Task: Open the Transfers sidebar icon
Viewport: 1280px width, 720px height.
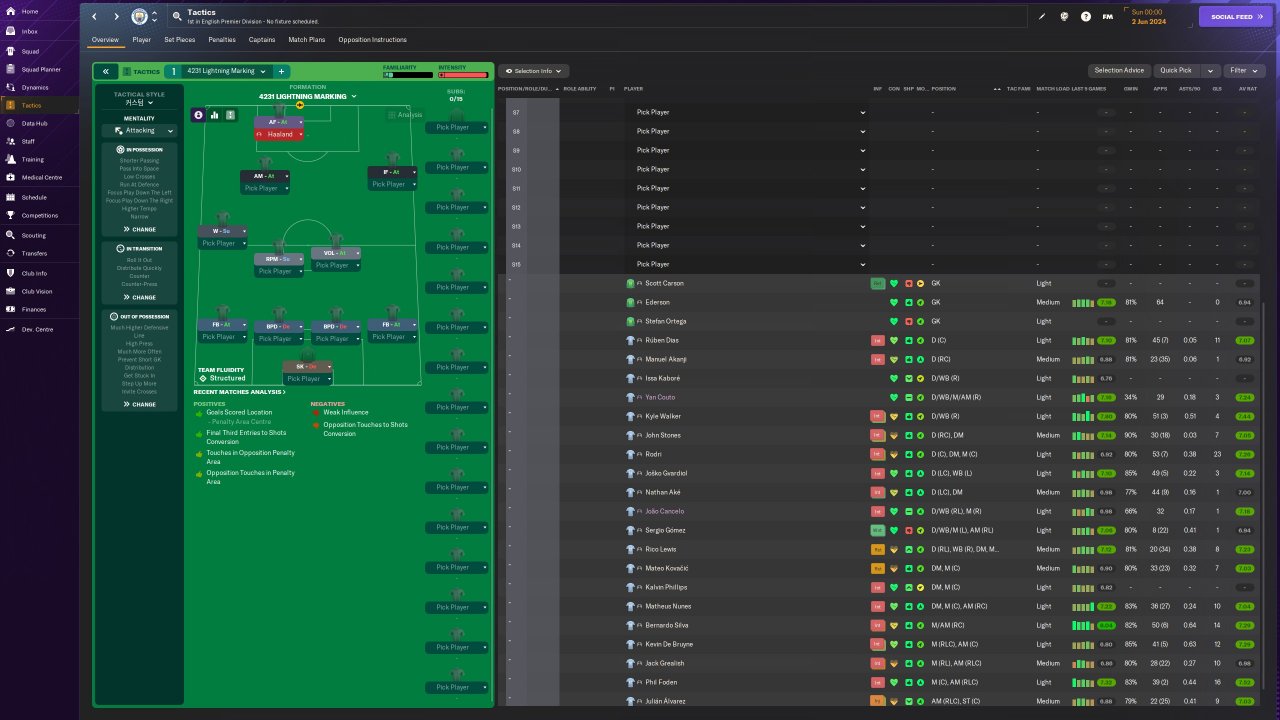Action: [10, 253]
